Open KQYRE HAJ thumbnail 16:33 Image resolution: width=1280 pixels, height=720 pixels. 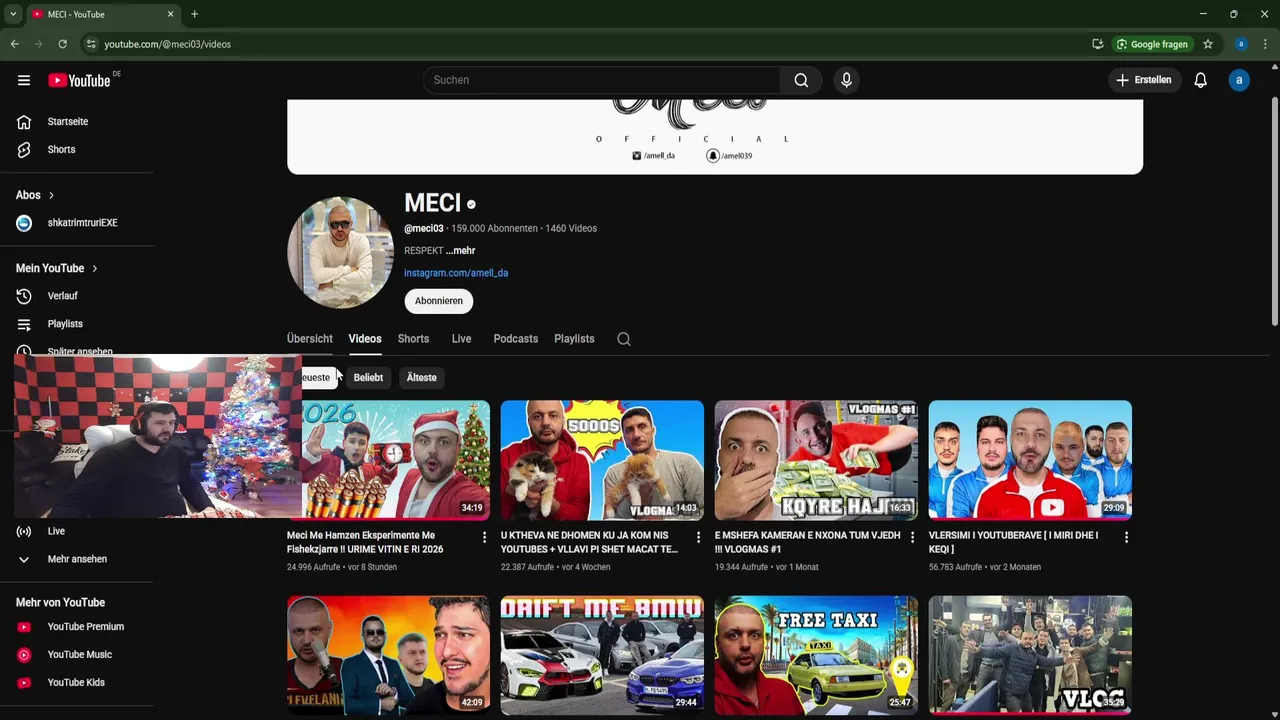click(x=816, y=460)
